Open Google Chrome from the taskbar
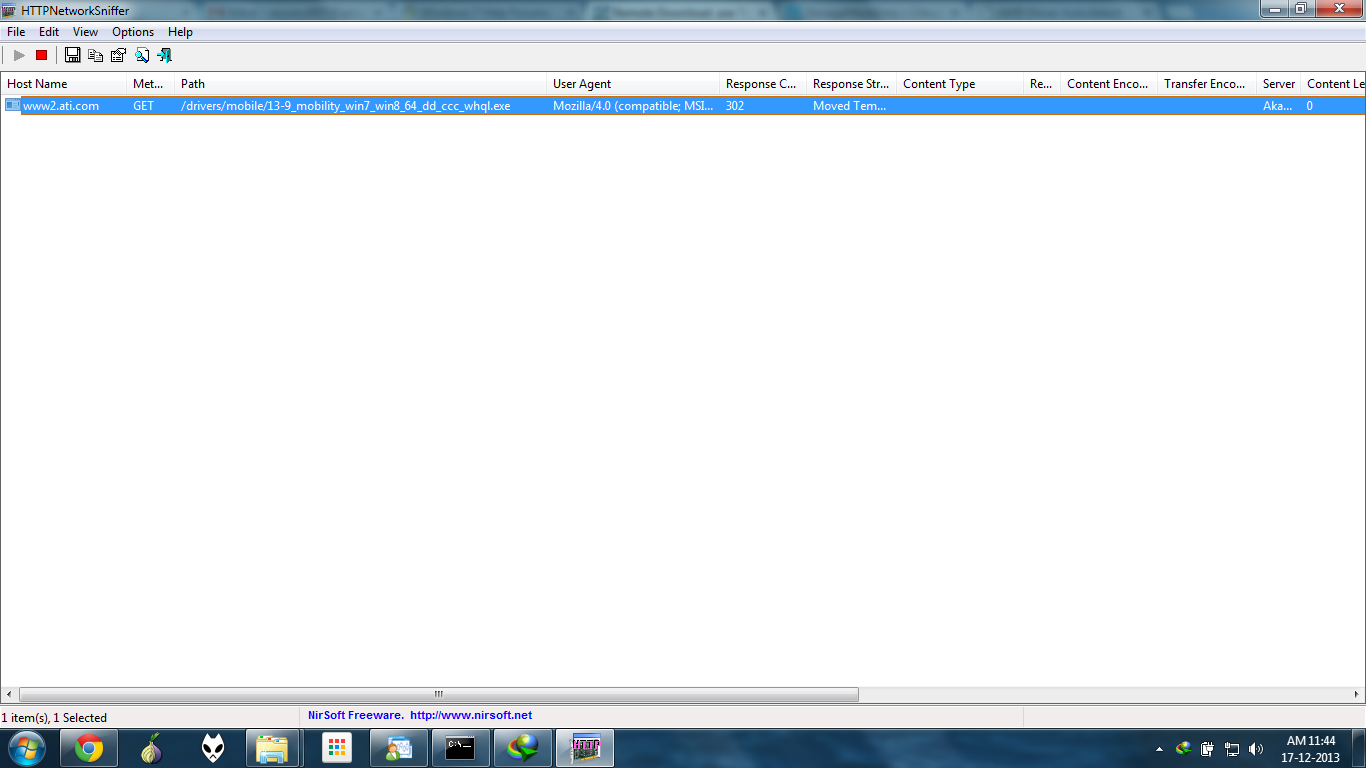1366x768 pixels. coord(89,748)
